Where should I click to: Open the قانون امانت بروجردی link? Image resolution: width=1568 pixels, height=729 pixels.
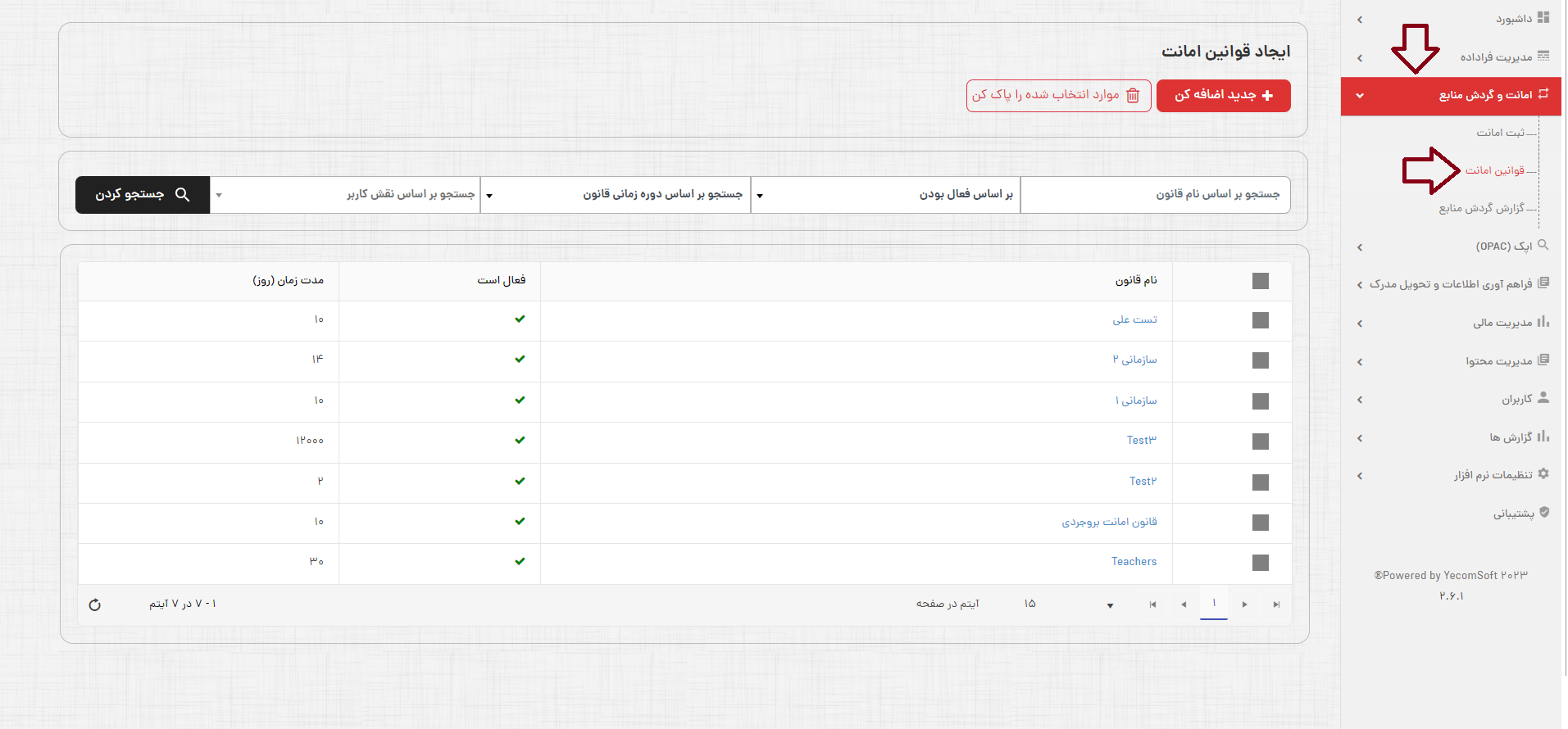pos(1110,522)
